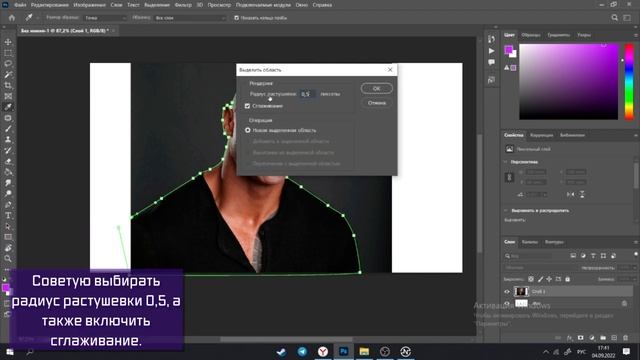640x360 pixels.
Task: Click OK in the selection dialog
Action: [x=376, y=88]
